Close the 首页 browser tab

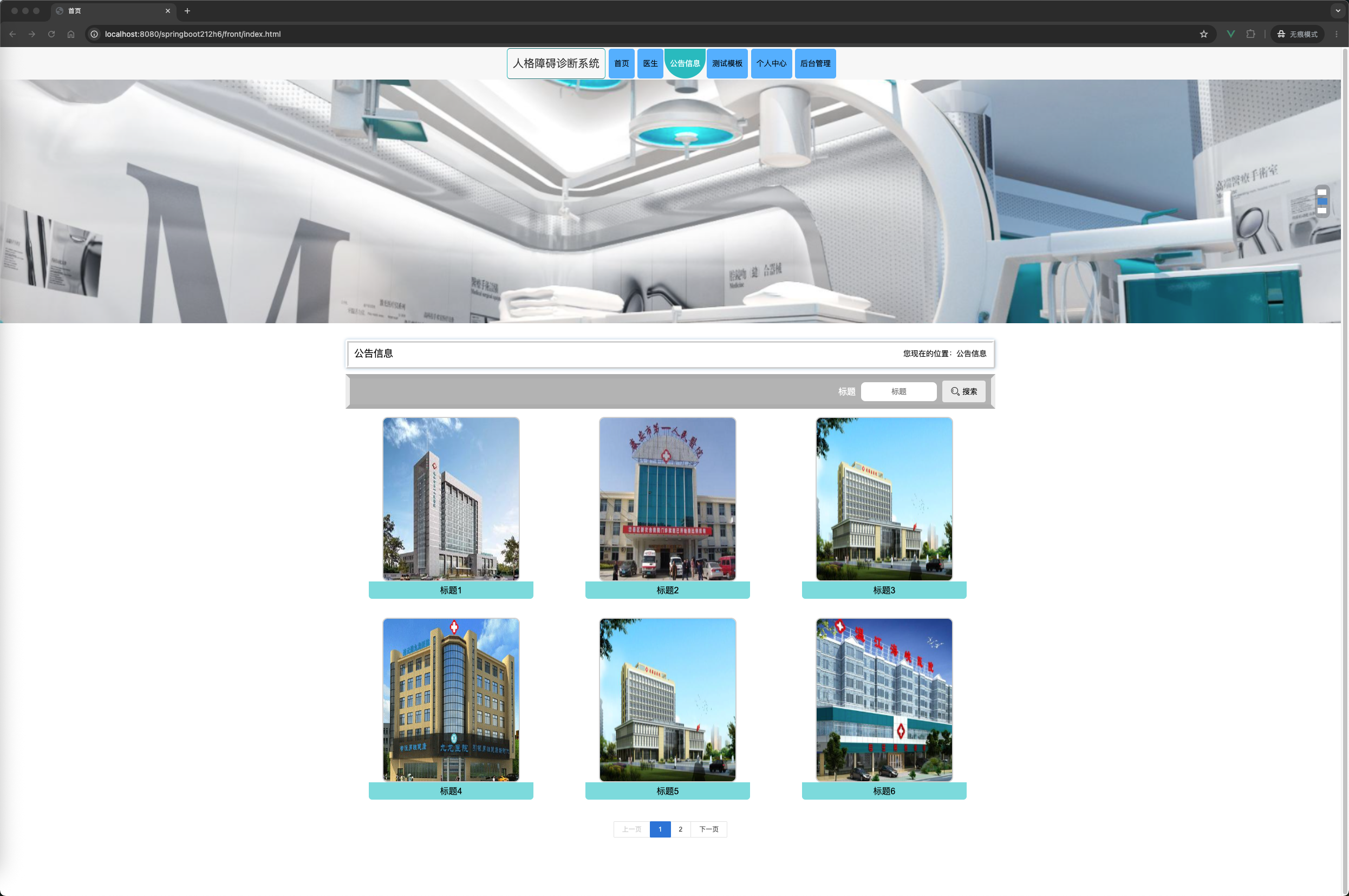[x=167, y=11]
